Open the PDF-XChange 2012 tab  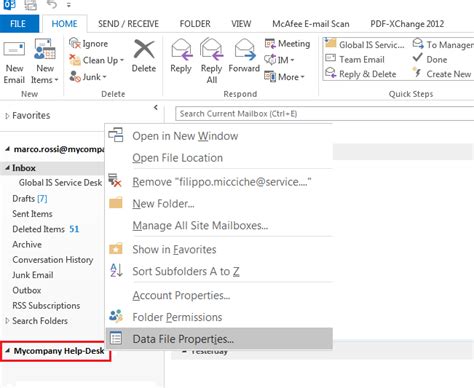pyautogui.click(x=407, y=24)
